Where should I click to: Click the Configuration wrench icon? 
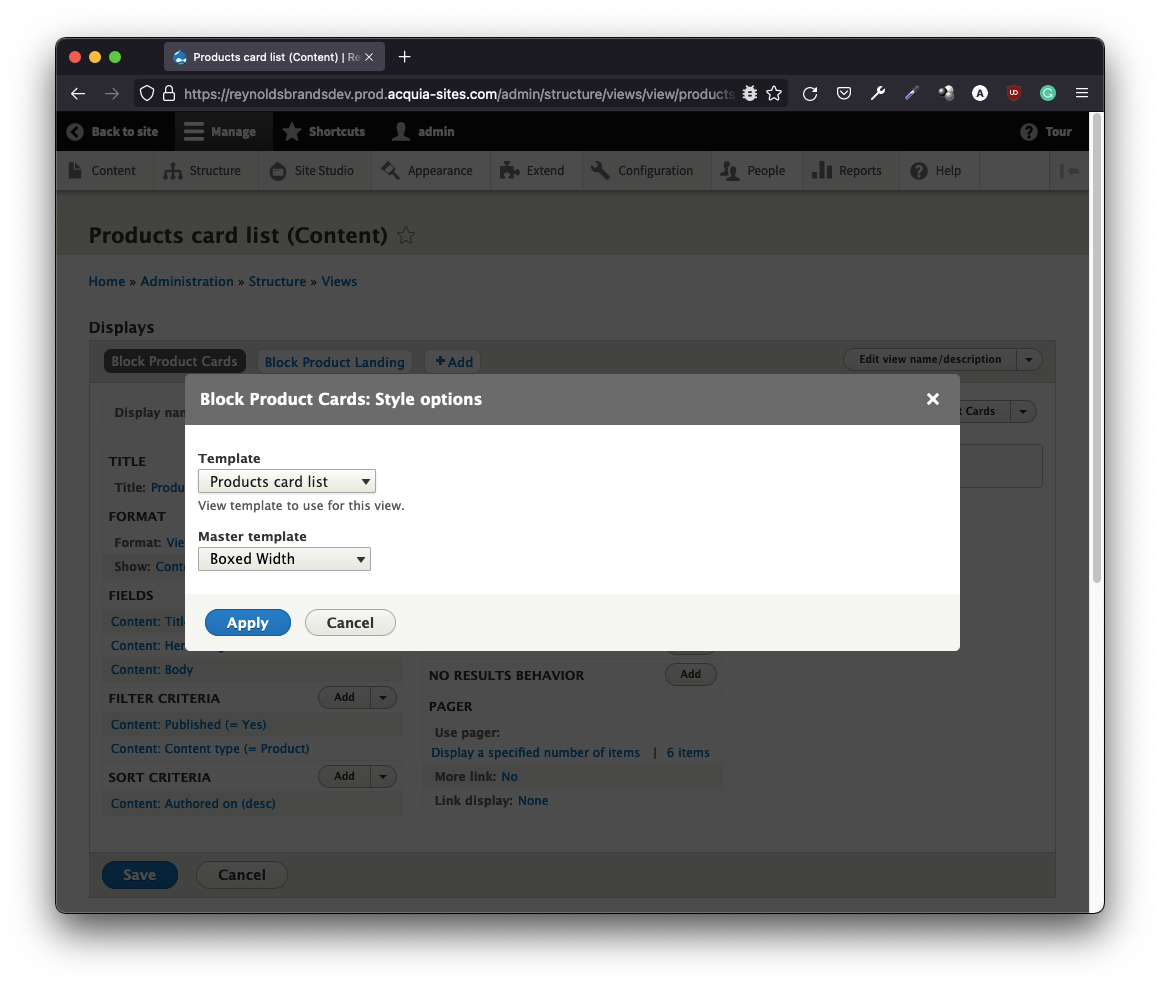pos(600,170)
